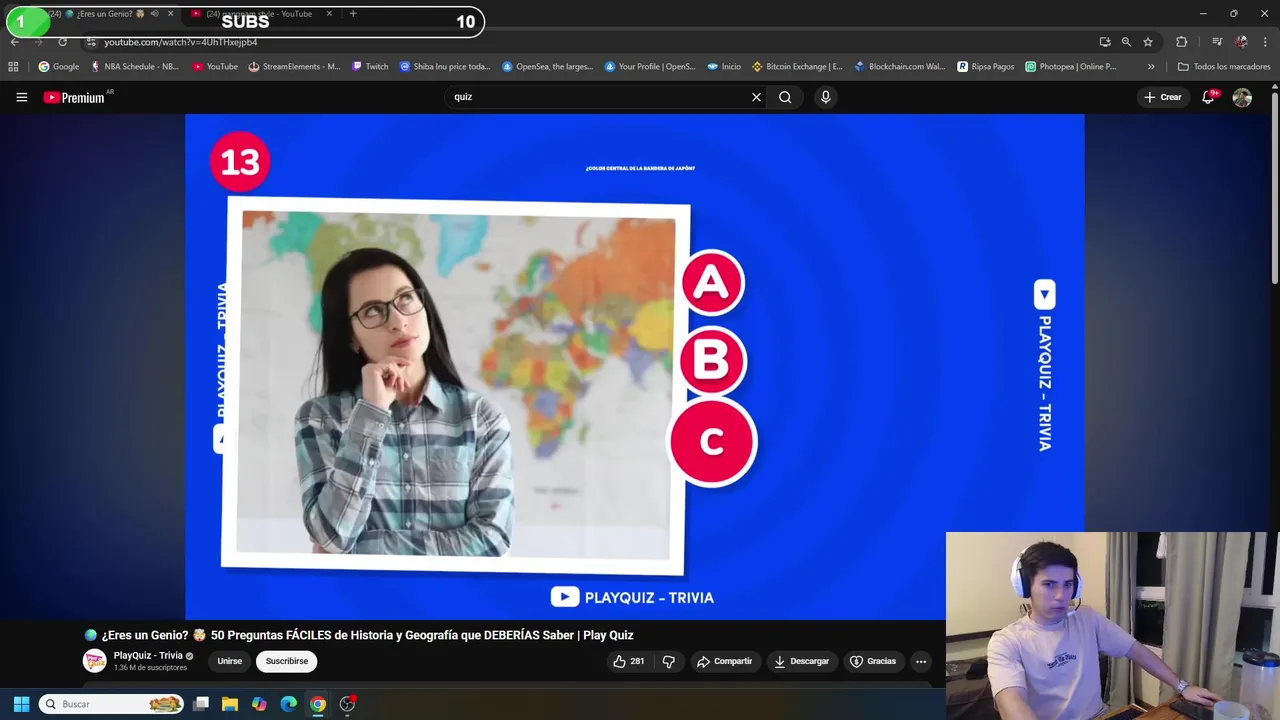1280x720 pixels.
Task: Open Chrome three-dot menu
Action: 1265,42
